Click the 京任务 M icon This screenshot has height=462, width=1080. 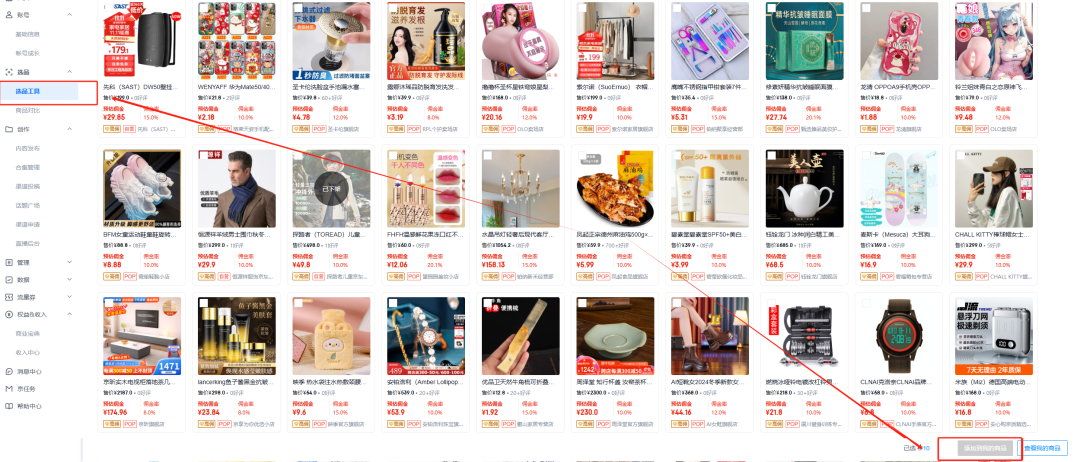(9, 388)
